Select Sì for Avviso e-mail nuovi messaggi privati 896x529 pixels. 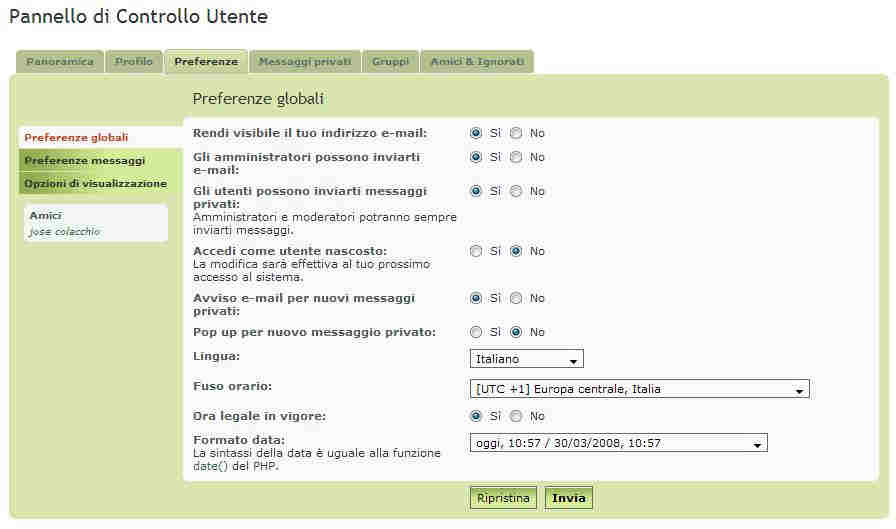[x=475, y=298]
